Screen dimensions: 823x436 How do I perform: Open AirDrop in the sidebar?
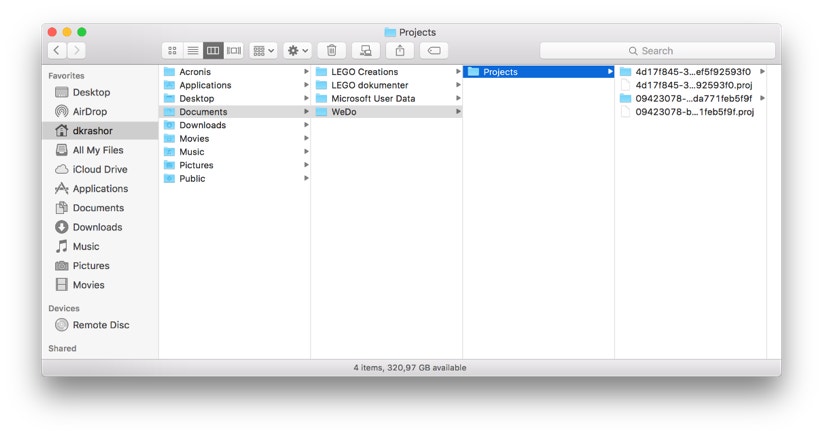(89, 112)
